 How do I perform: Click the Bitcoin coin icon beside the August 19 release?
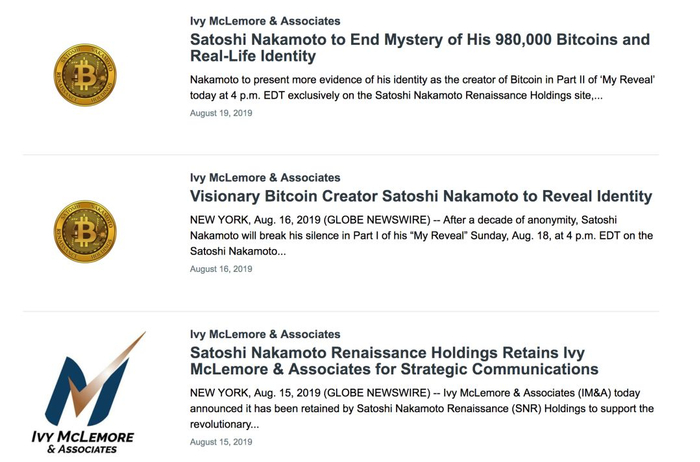(x=85, y=75)
